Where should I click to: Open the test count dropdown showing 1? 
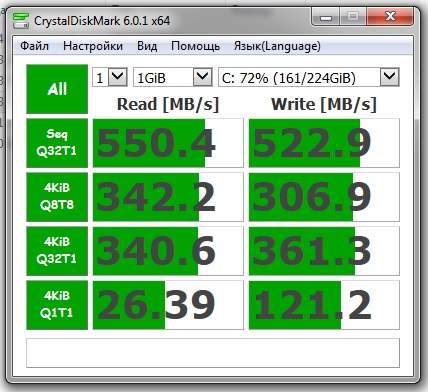tap(110, 77)
